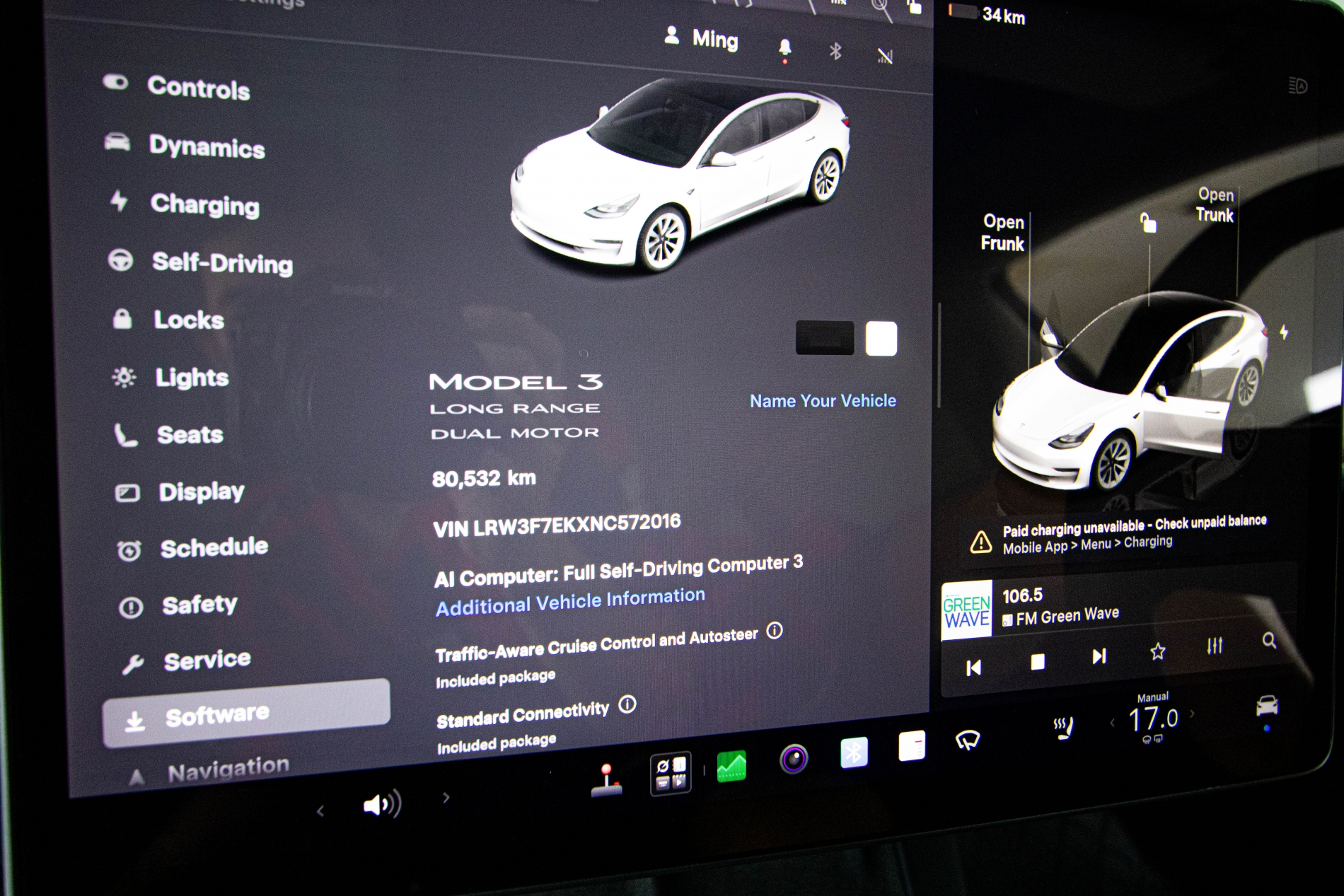Go to the Schedule settings
The height and width of the screenshot is (896, 1344).
tap(192, 548)
